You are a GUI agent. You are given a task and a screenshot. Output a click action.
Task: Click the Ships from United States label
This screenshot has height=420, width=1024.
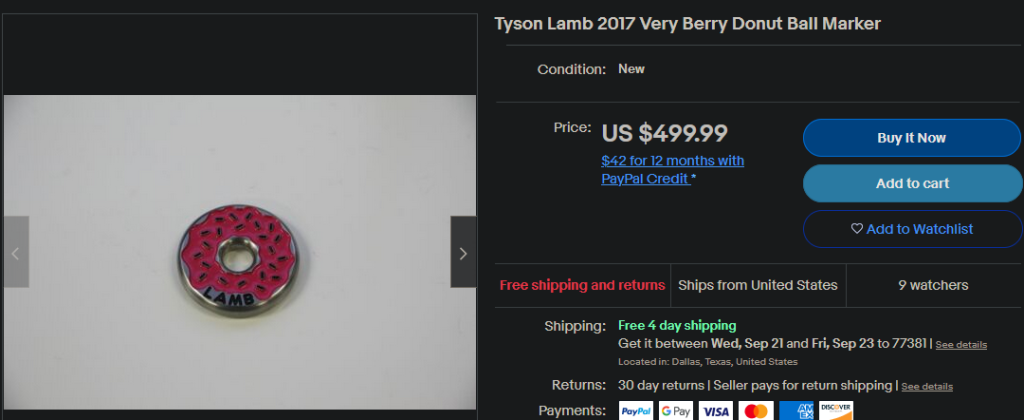coord(758,285)
